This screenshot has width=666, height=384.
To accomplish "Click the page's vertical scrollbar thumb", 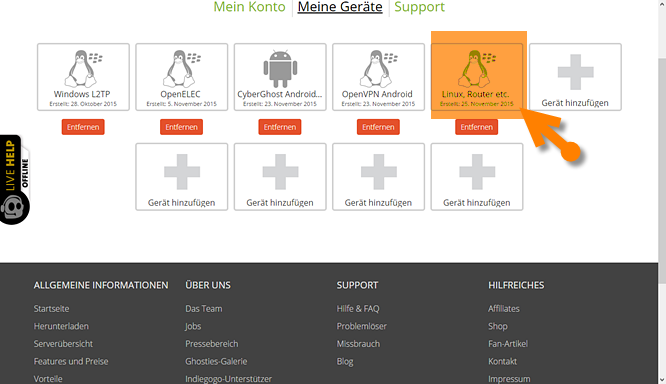I will point(662,170).
